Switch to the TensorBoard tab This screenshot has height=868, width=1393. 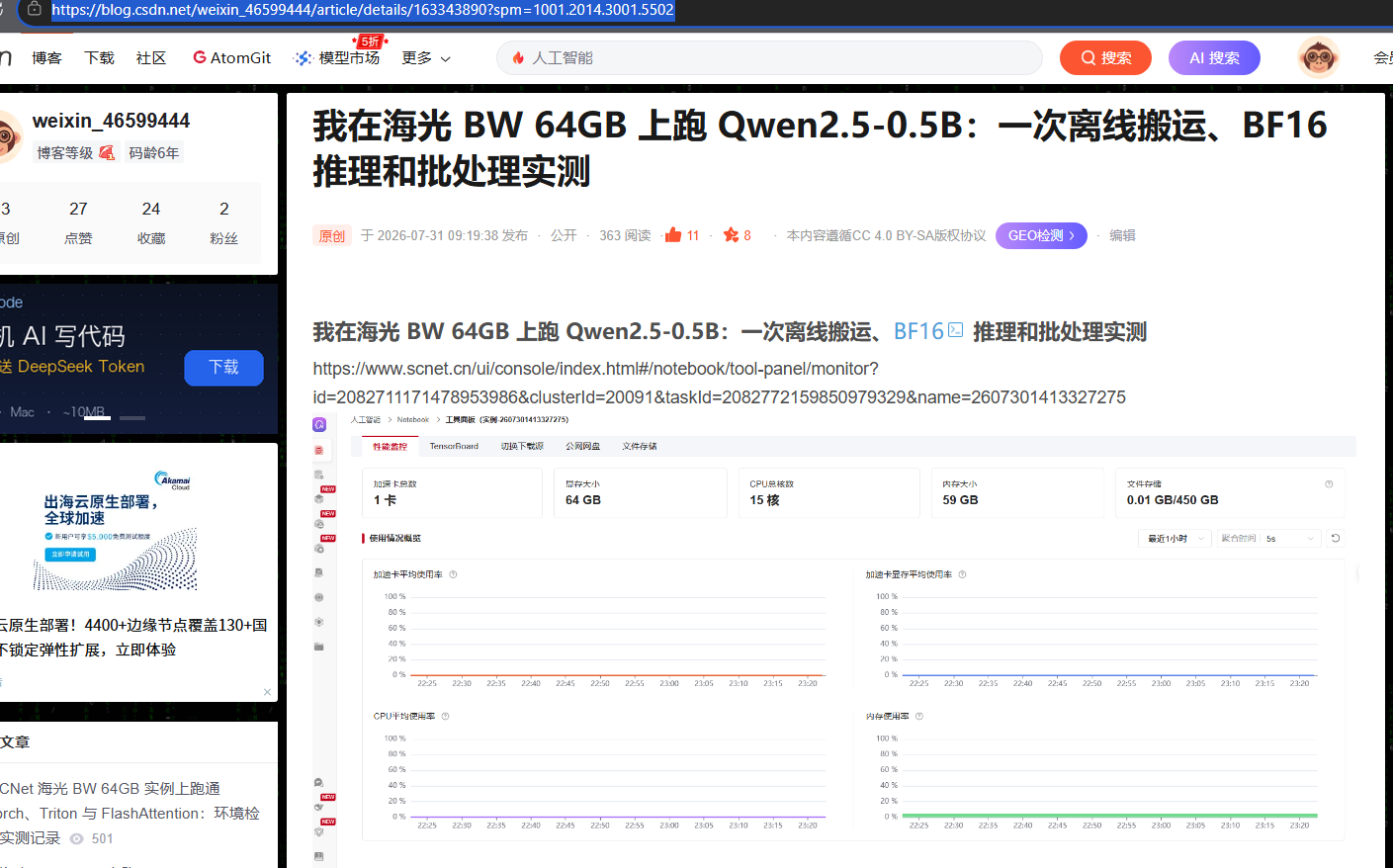[x=454, y=446]
